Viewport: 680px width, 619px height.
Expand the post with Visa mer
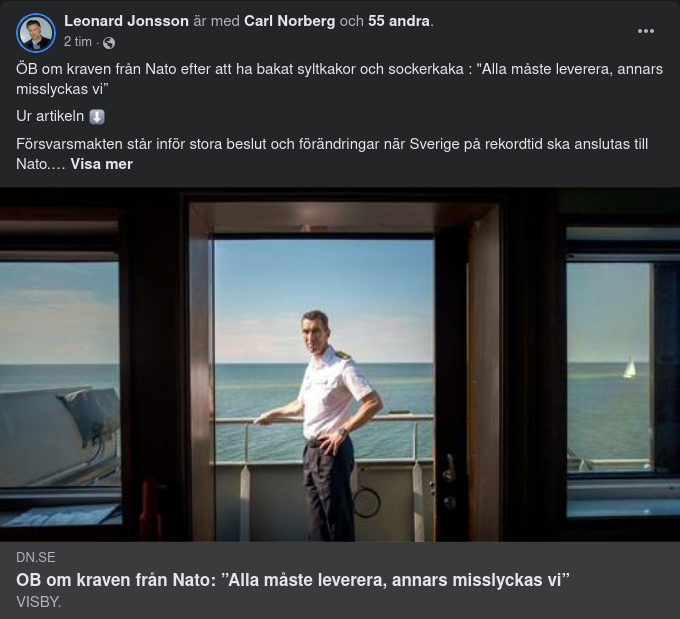pos(101,164)
